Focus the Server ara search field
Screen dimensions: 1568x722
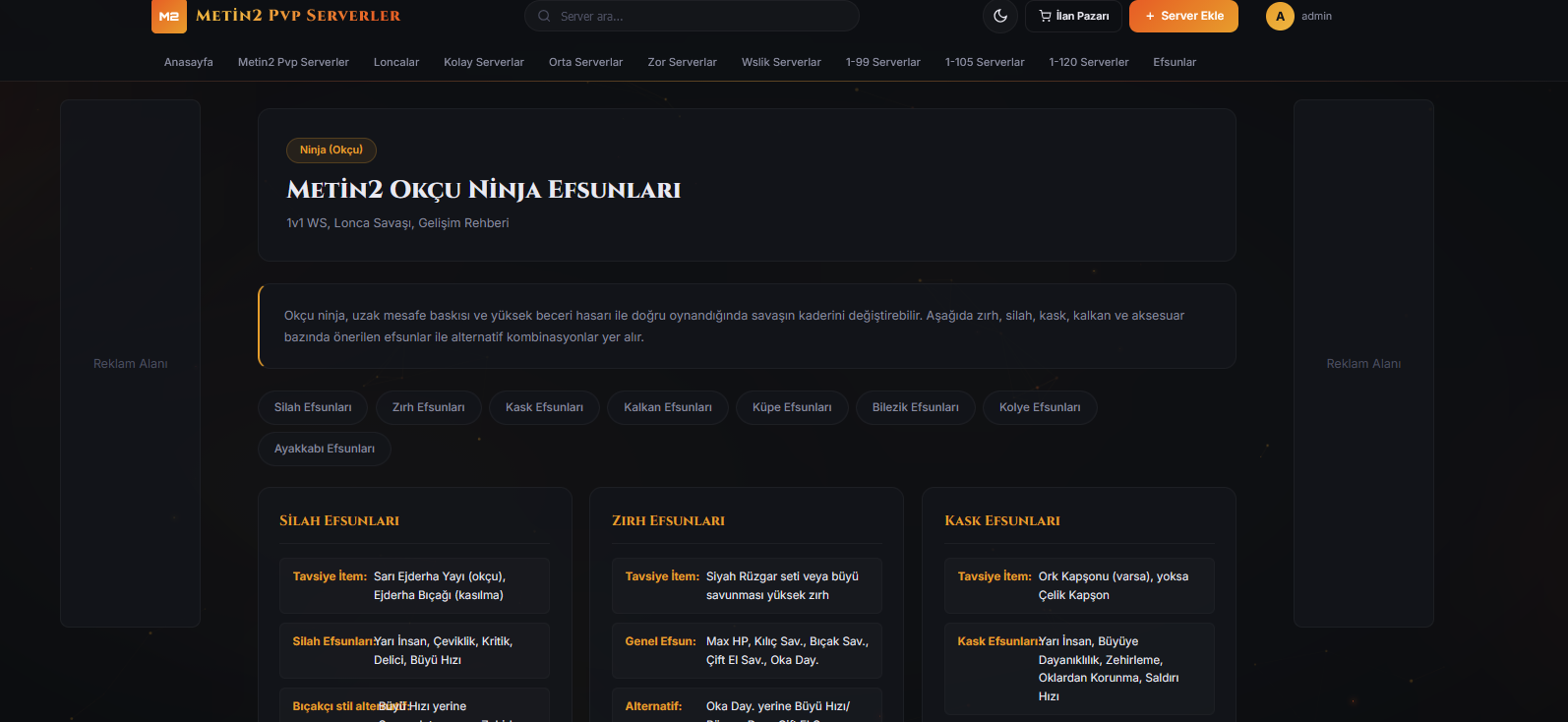coord(700,16)
